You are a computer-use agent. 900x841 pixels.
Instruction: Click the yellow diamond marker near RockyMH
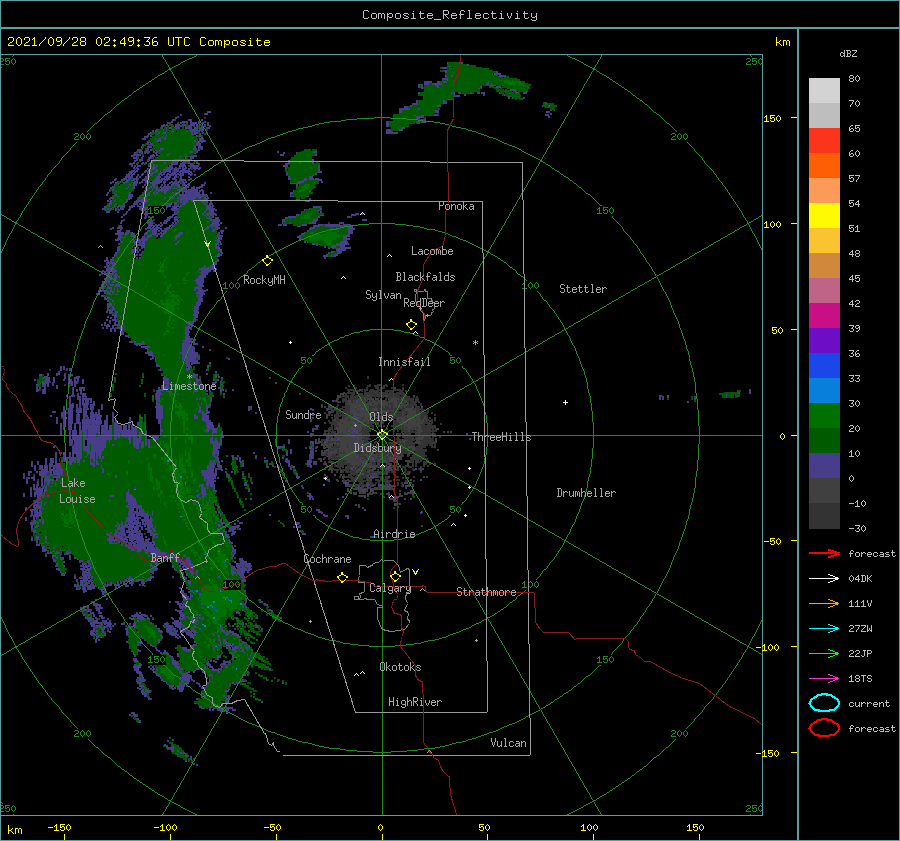tap(267, 261)
